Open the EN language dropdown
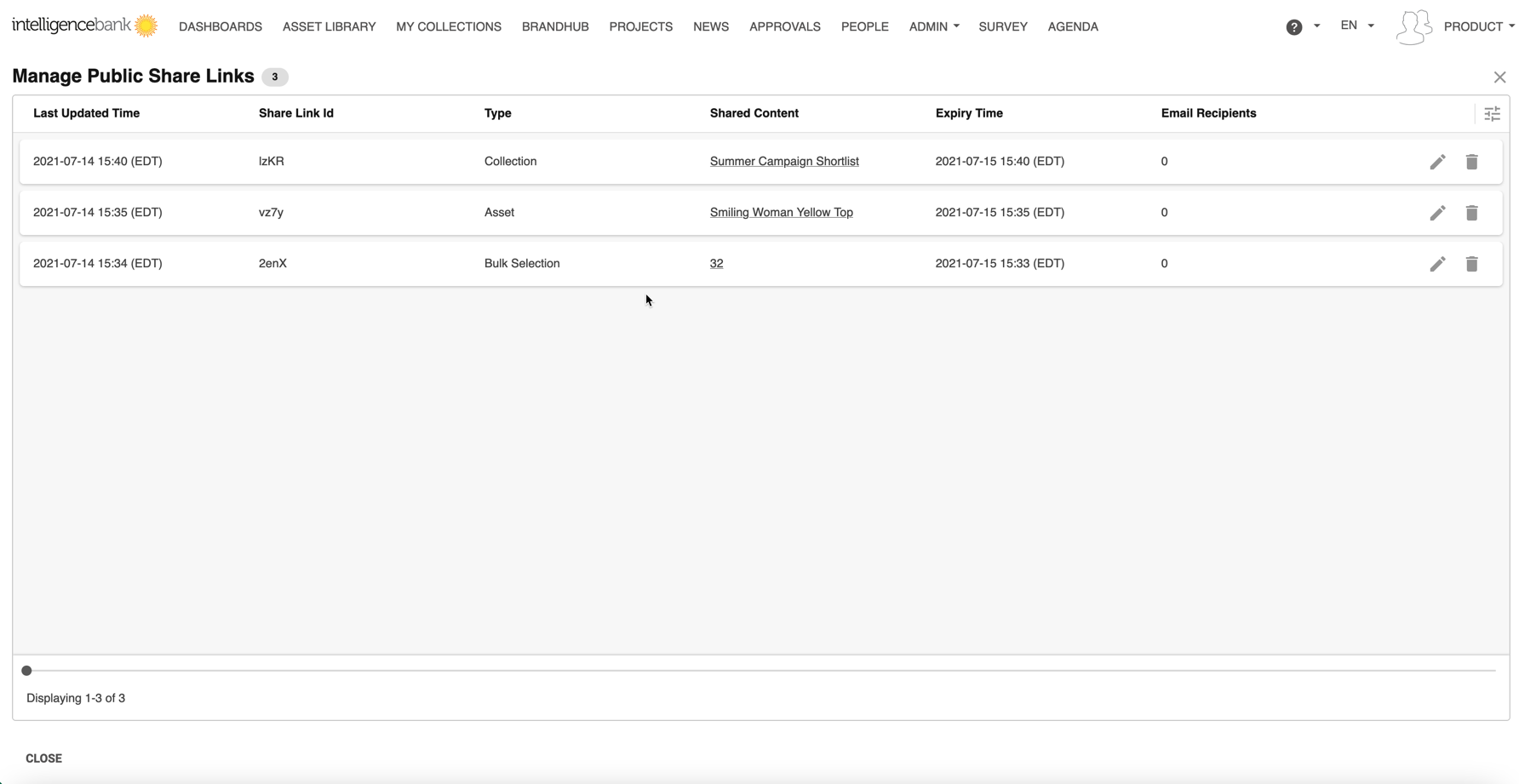This screenshot has width=1519, height=784. [1357, 26]
